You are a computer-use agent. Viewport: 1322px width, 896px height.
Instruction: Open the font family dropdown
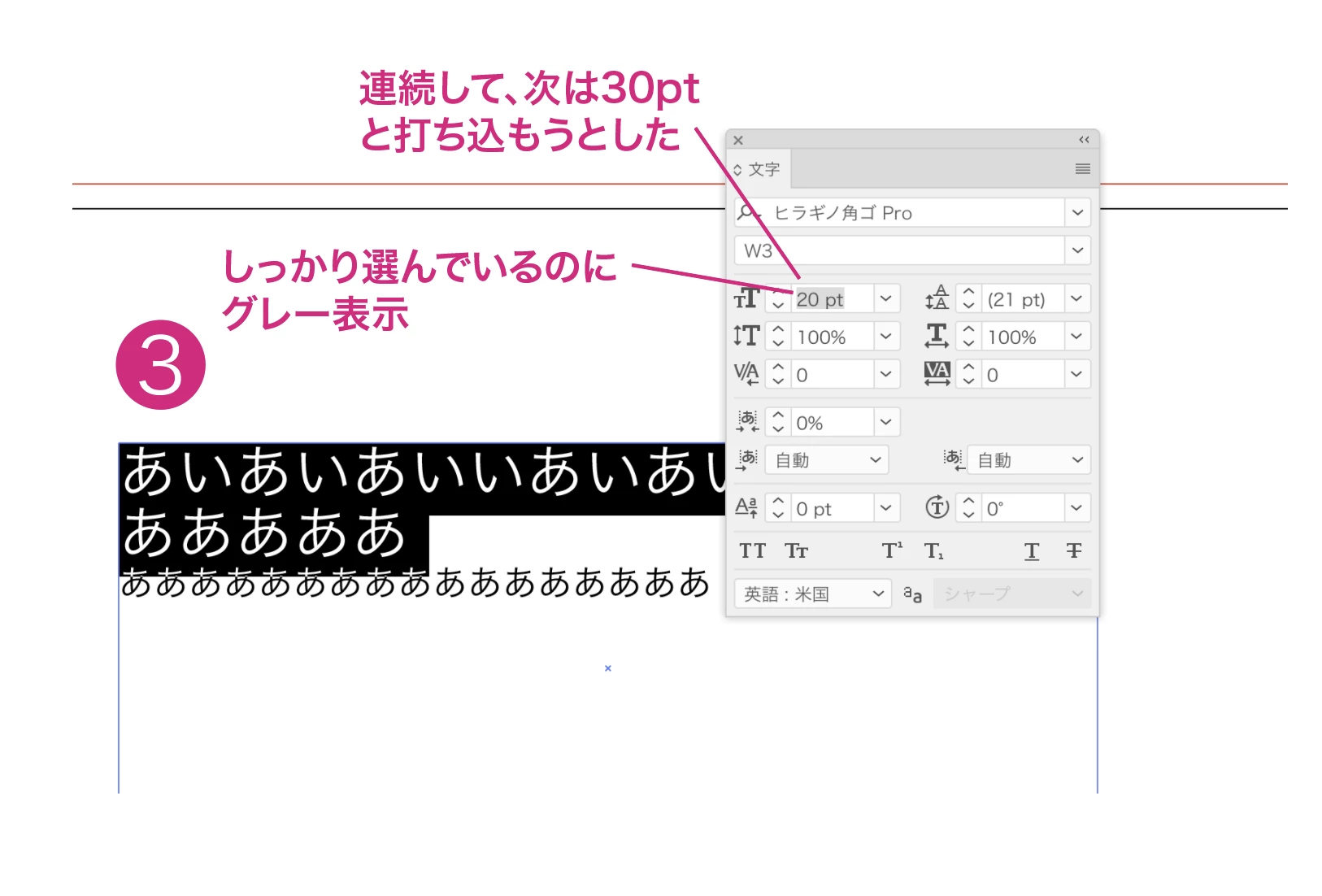click(1077, 213)
